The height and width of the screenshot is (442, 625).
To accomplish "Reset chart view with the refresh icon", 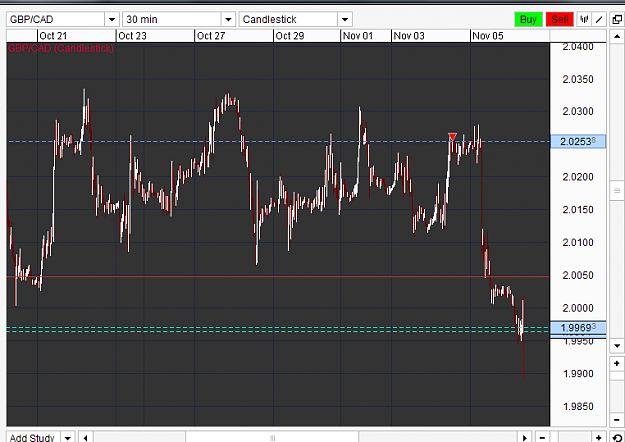I will [617, 437].
